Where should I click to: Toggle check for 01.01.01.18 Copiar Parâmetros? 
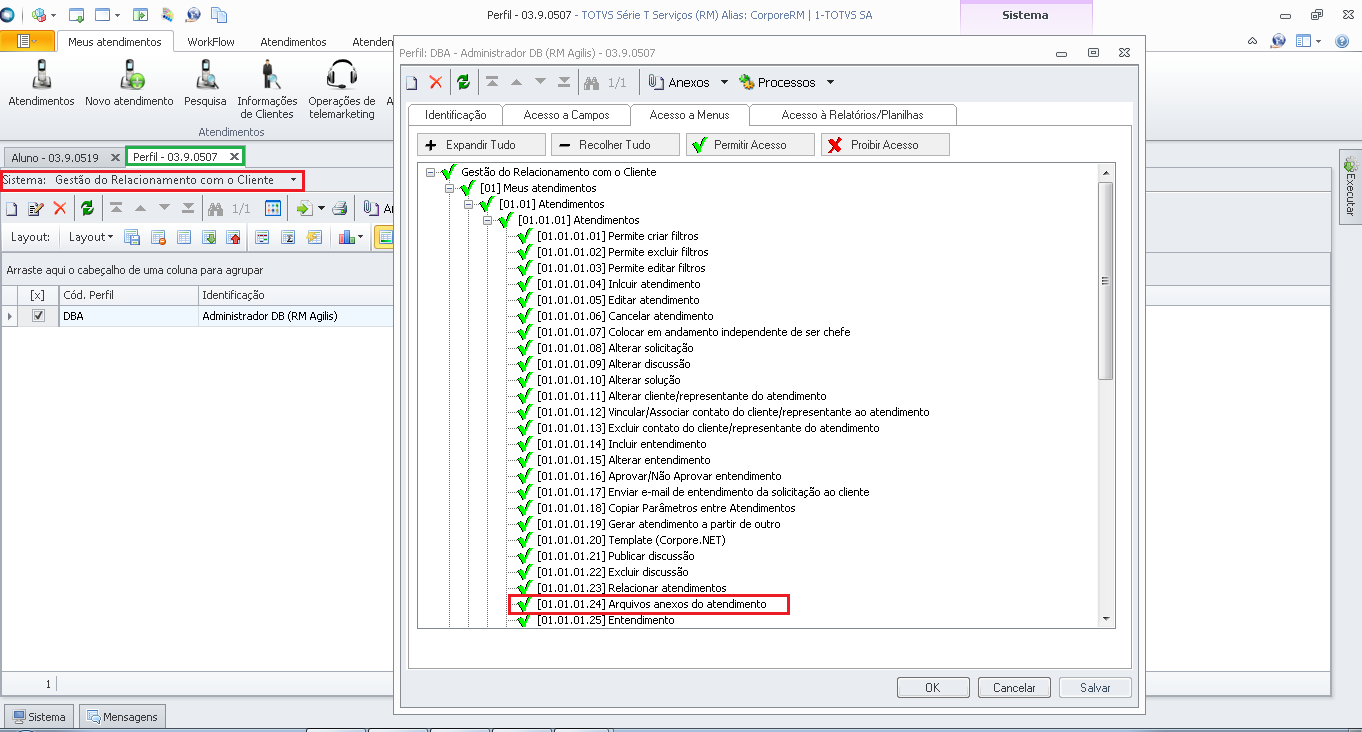pos(524,508)
